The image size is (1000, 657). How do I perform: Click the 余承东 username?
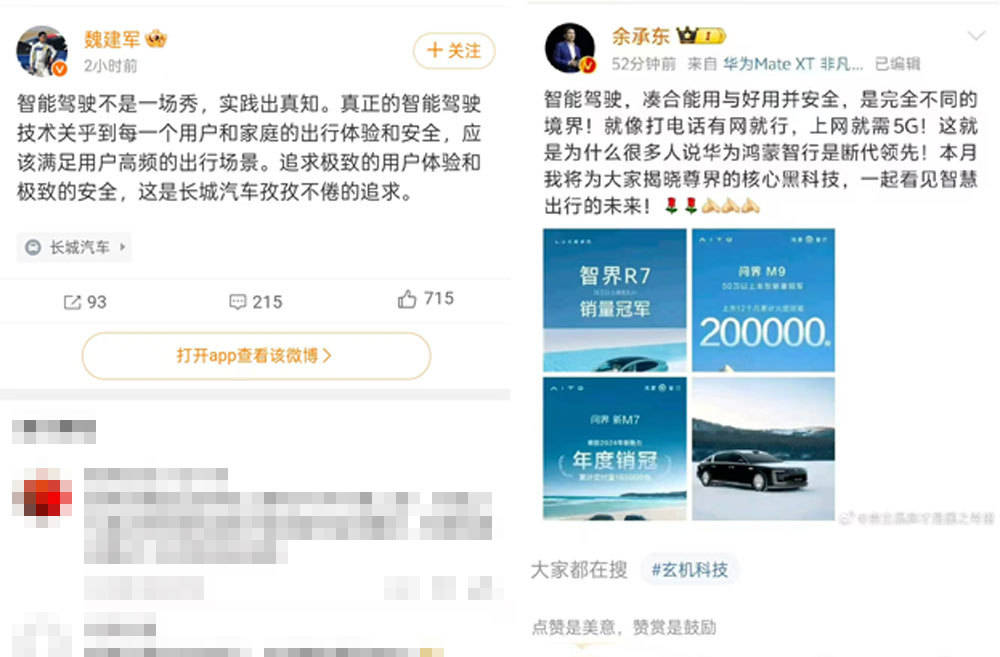(x=640, y=36)
